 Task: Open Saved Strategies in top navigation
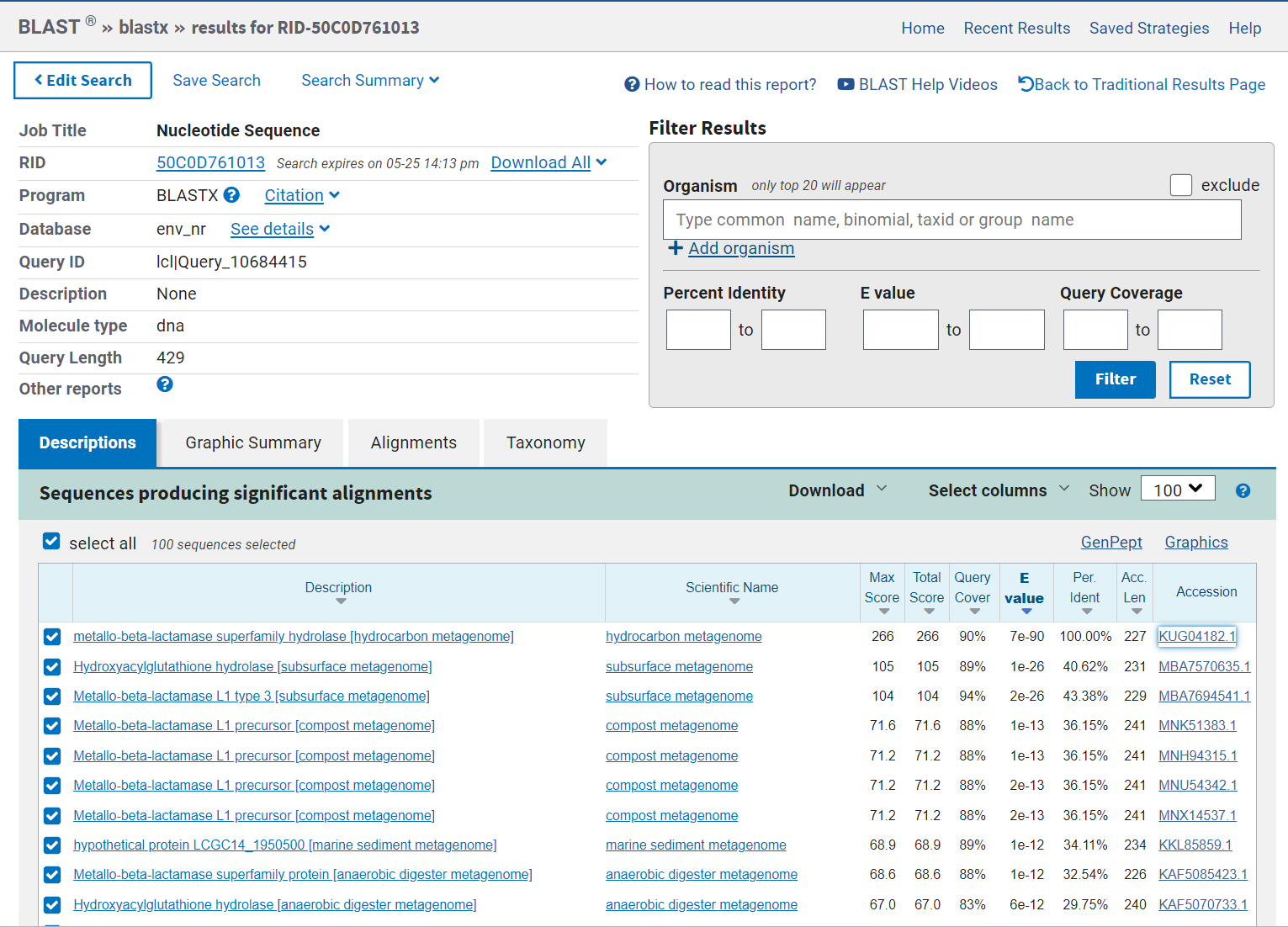point(1149,29)
